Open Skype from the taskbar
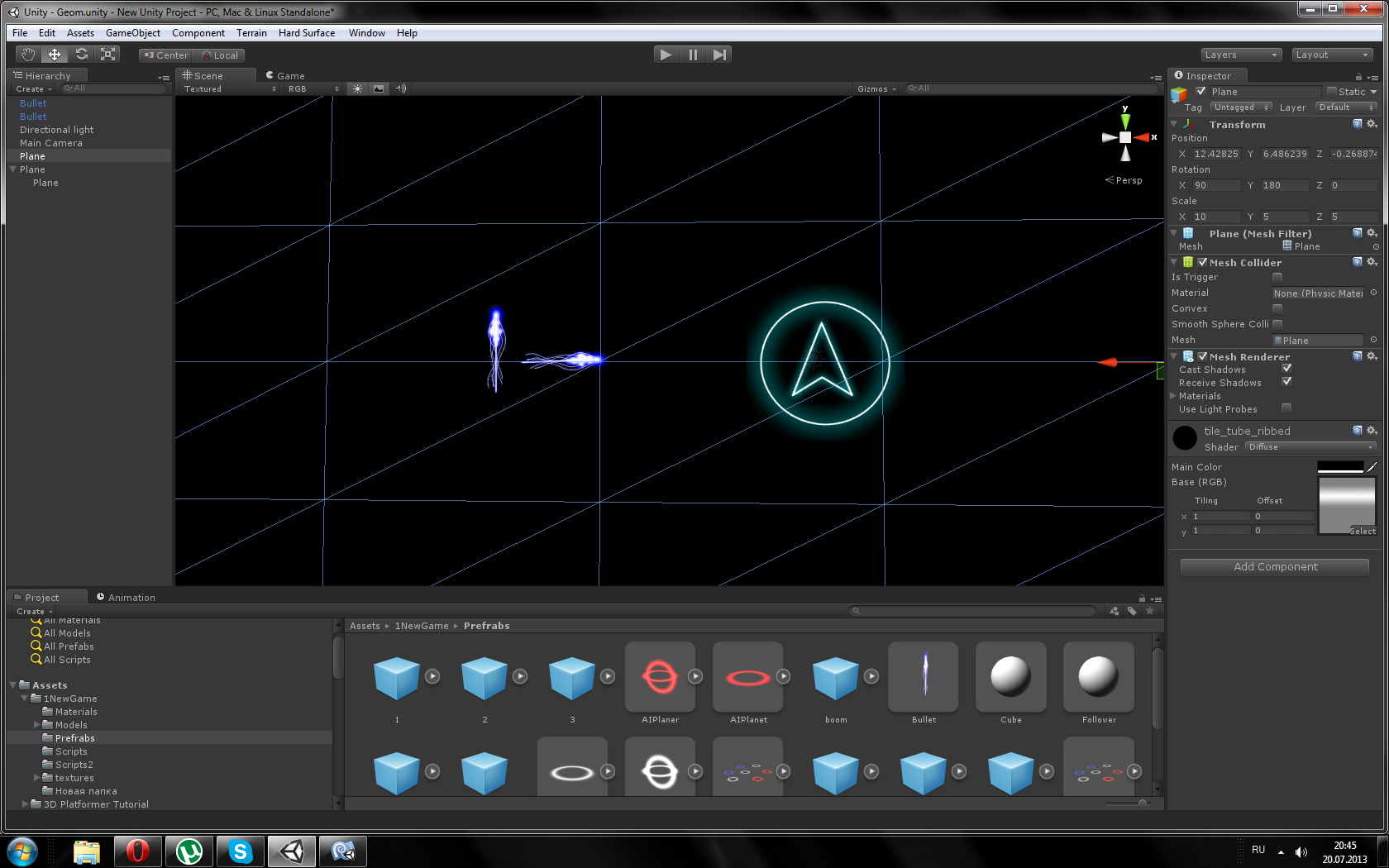The height and width of the screenshot is (868, 1389). pos(240,851)
